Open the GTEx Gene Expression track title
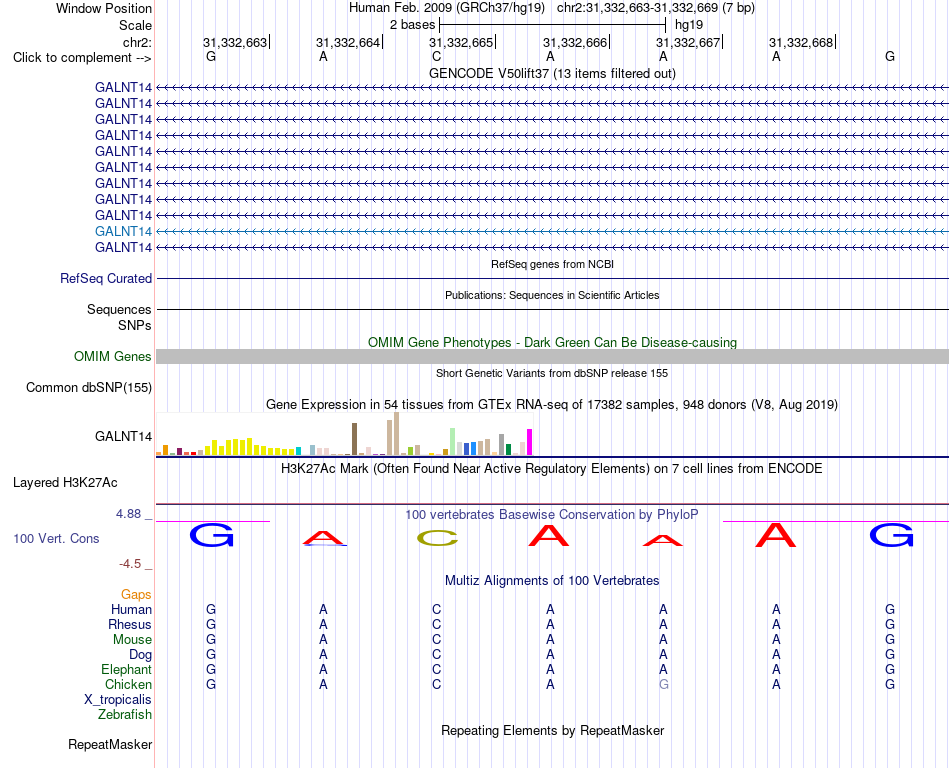 [x=552, y=405]
